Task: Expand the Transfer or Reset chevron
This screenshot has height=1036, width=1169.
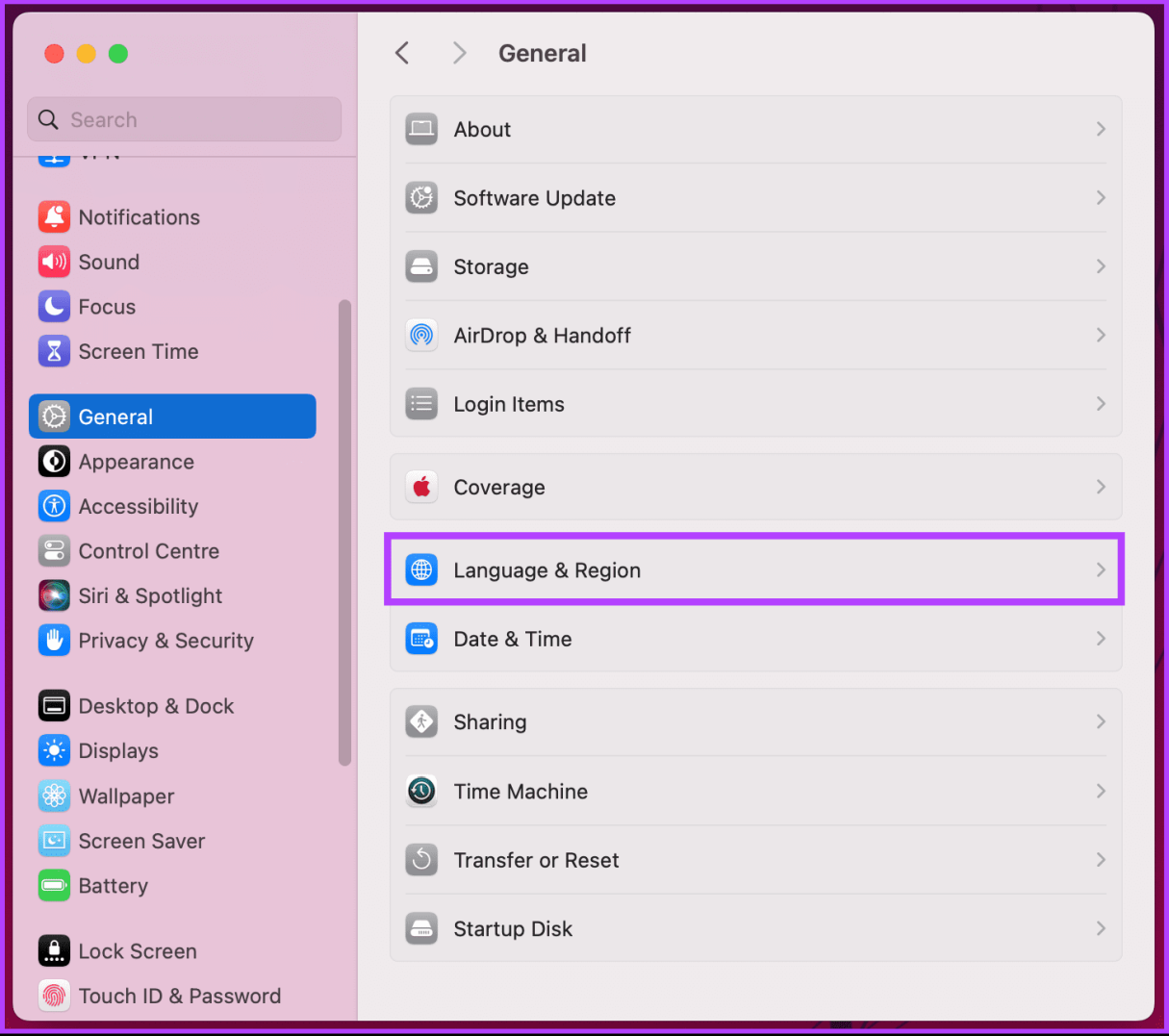Action: click(x=1101, y=860)
